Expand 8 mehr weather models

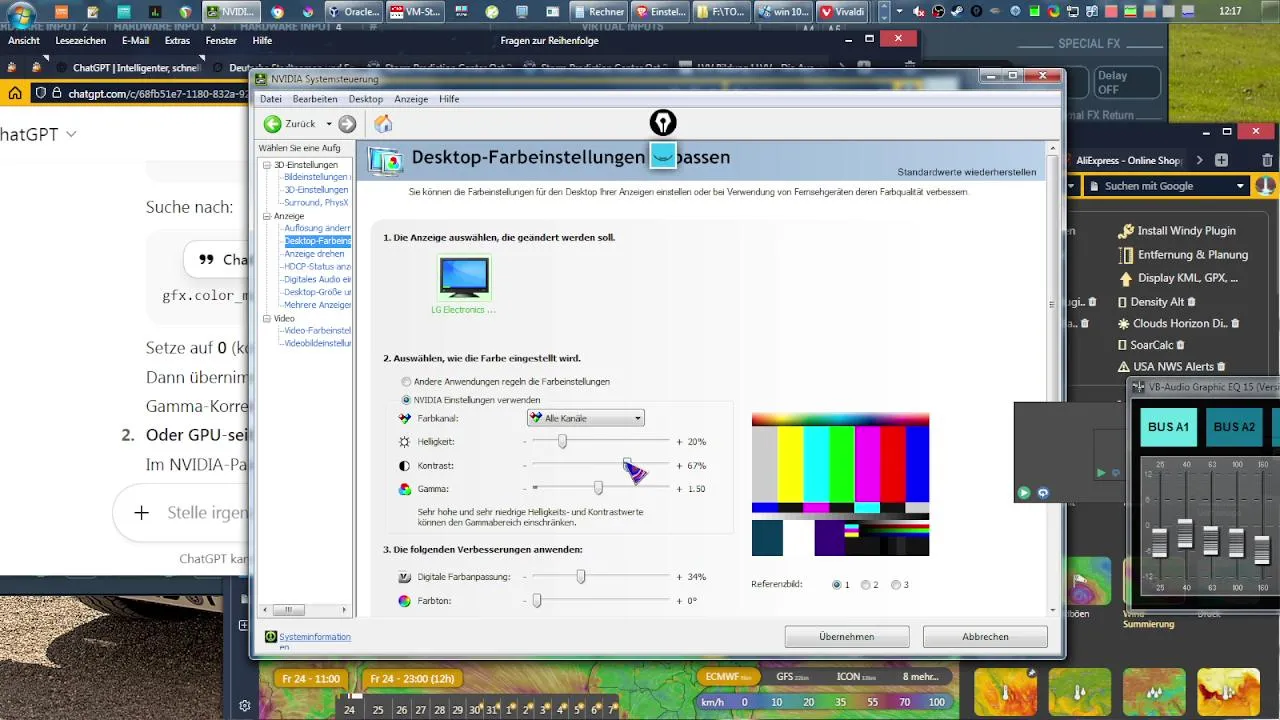coord(920,677)
